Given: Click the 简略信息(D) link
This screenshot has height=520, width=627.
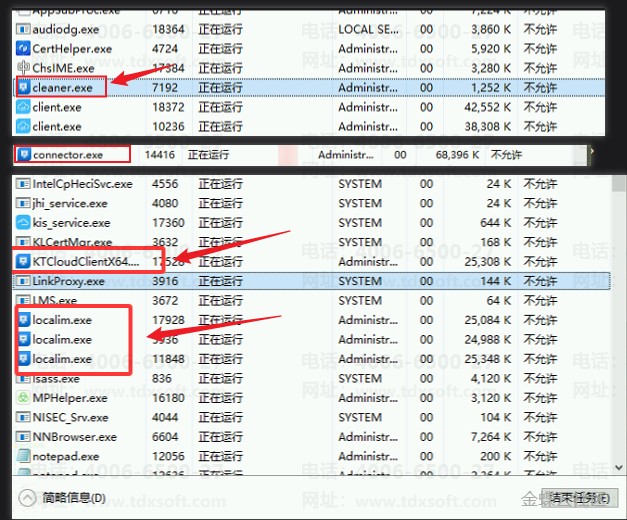Looking at the screenshot, I should (74, 498).
